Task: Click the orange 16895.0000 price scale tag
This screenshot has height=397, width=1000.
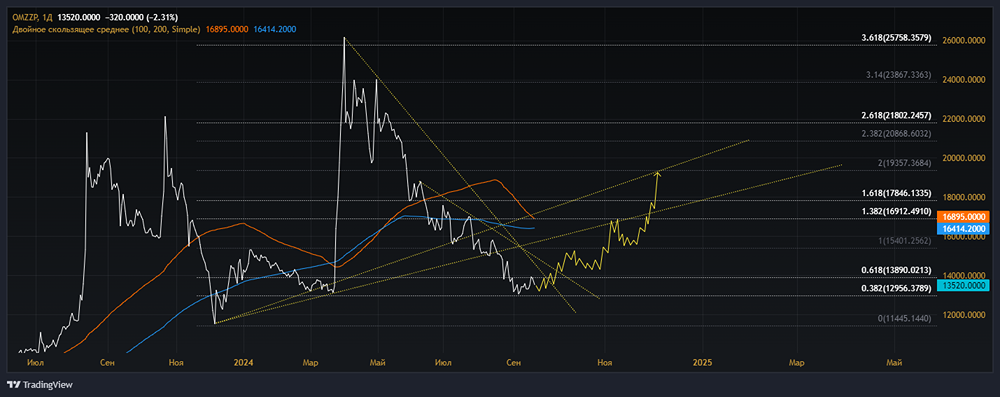Action: pos(962,217)
